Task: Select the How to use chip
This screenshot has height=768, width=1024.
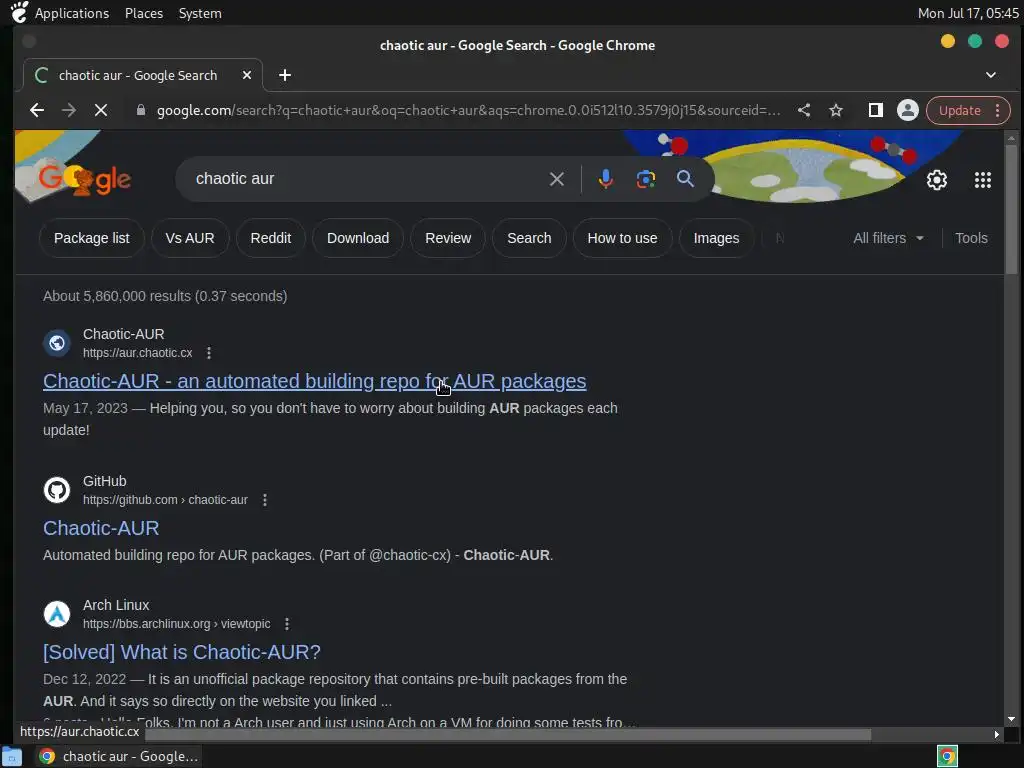Action: (x=622, y=238)
